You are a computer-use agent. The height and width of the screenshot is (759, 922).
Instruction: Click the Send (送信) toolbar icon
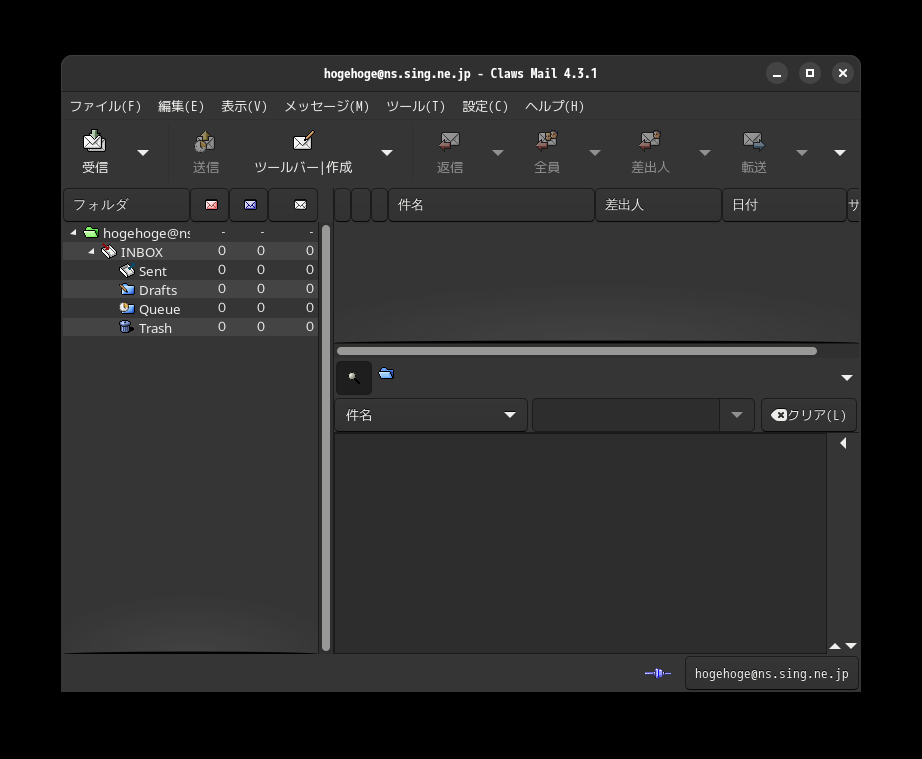pos(205,142)
